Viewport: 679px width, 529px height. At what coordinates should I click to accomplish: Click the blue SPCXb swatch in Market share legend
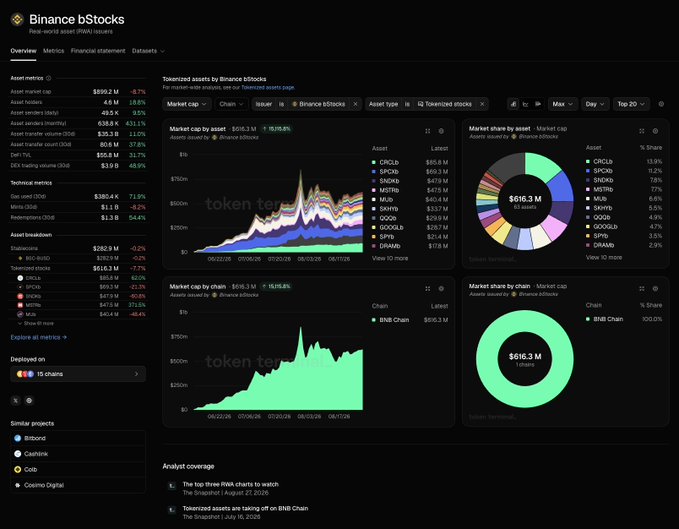click(x=588, y=171)
